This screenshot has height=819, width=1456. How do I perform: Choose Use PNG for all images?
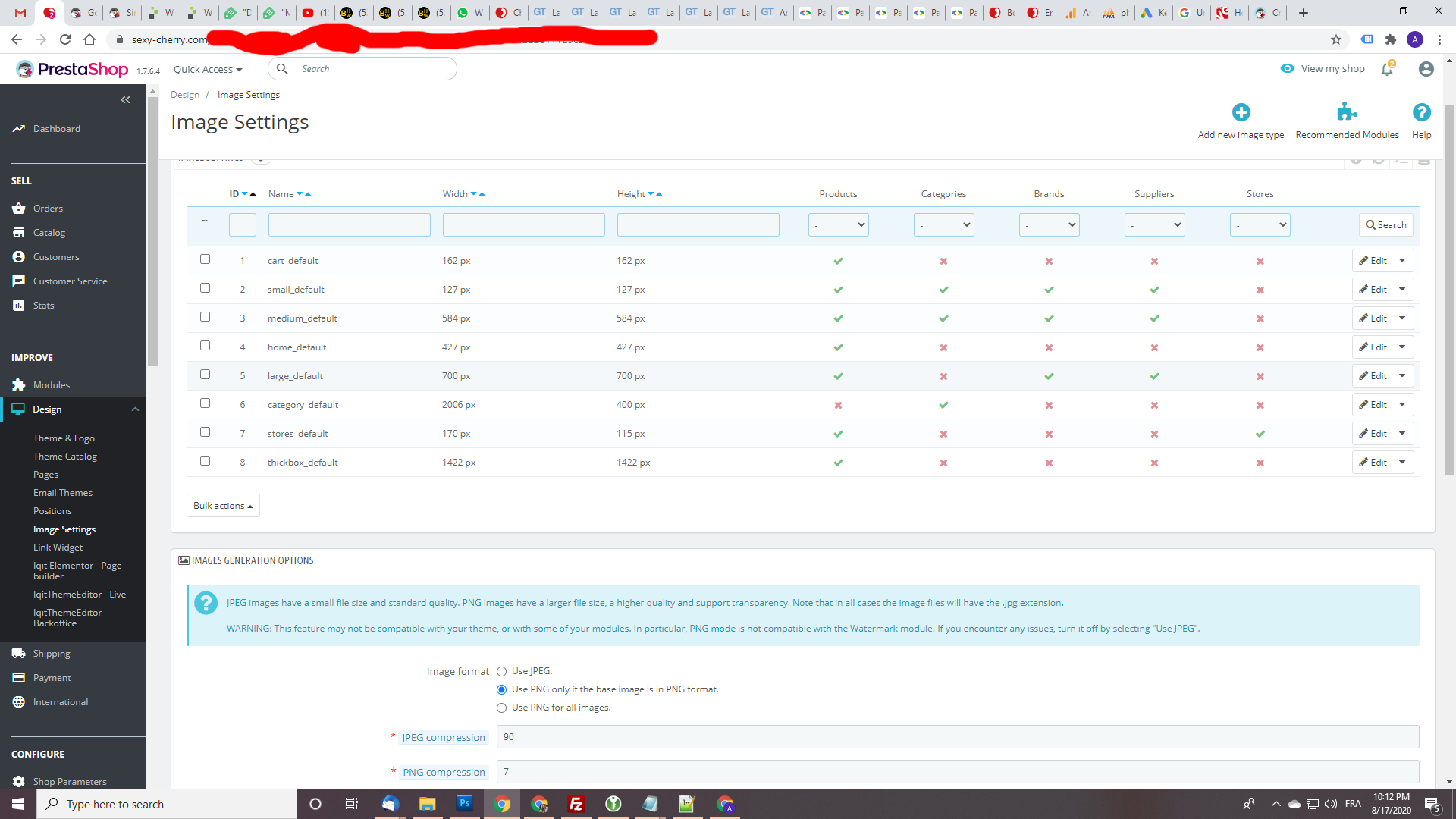pyautogui.click(x=501, y=708)
